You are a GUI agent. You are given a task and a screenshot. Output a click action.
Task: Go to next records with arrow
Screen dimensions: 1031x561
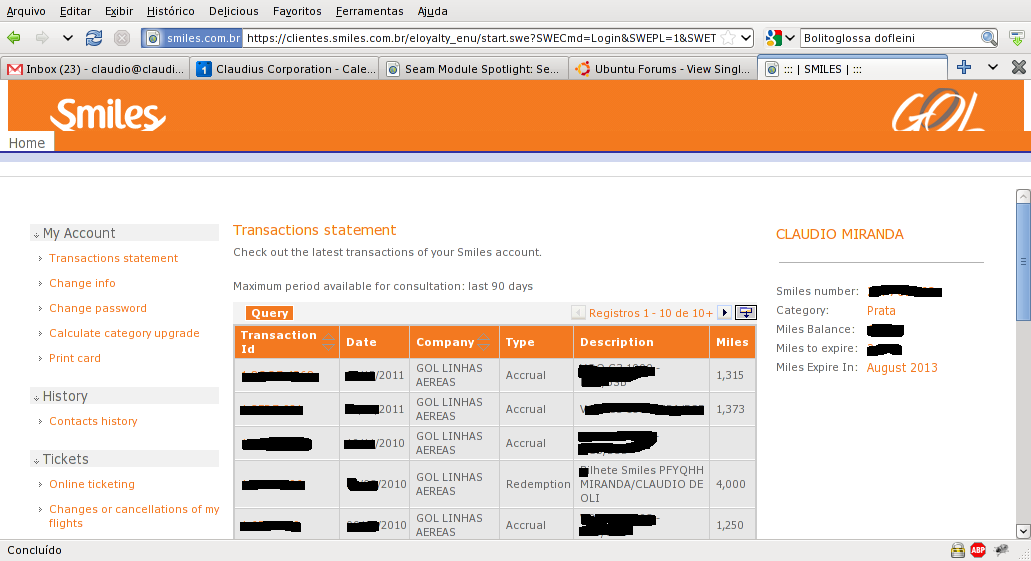[725, 312]
